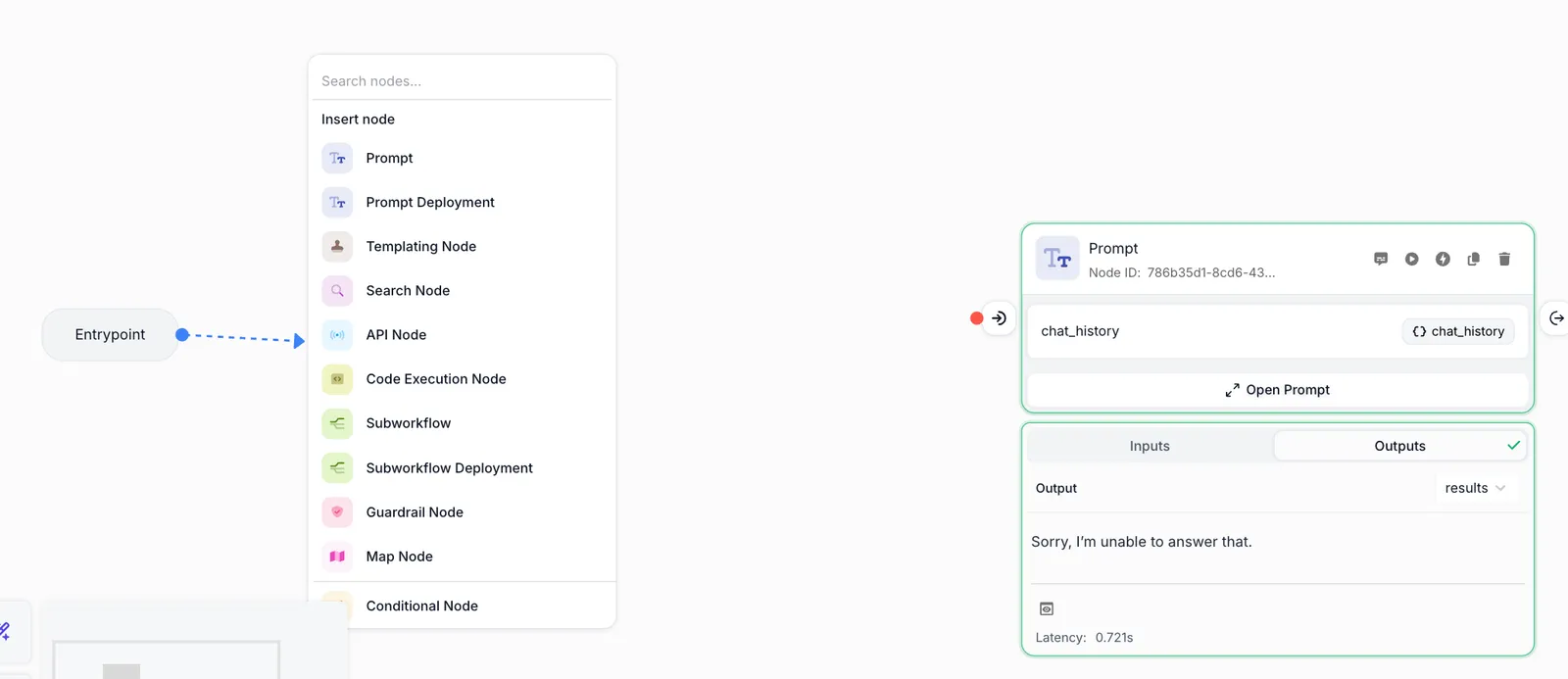
Task: Switch to the Inputs tab
Action: 1150,446
